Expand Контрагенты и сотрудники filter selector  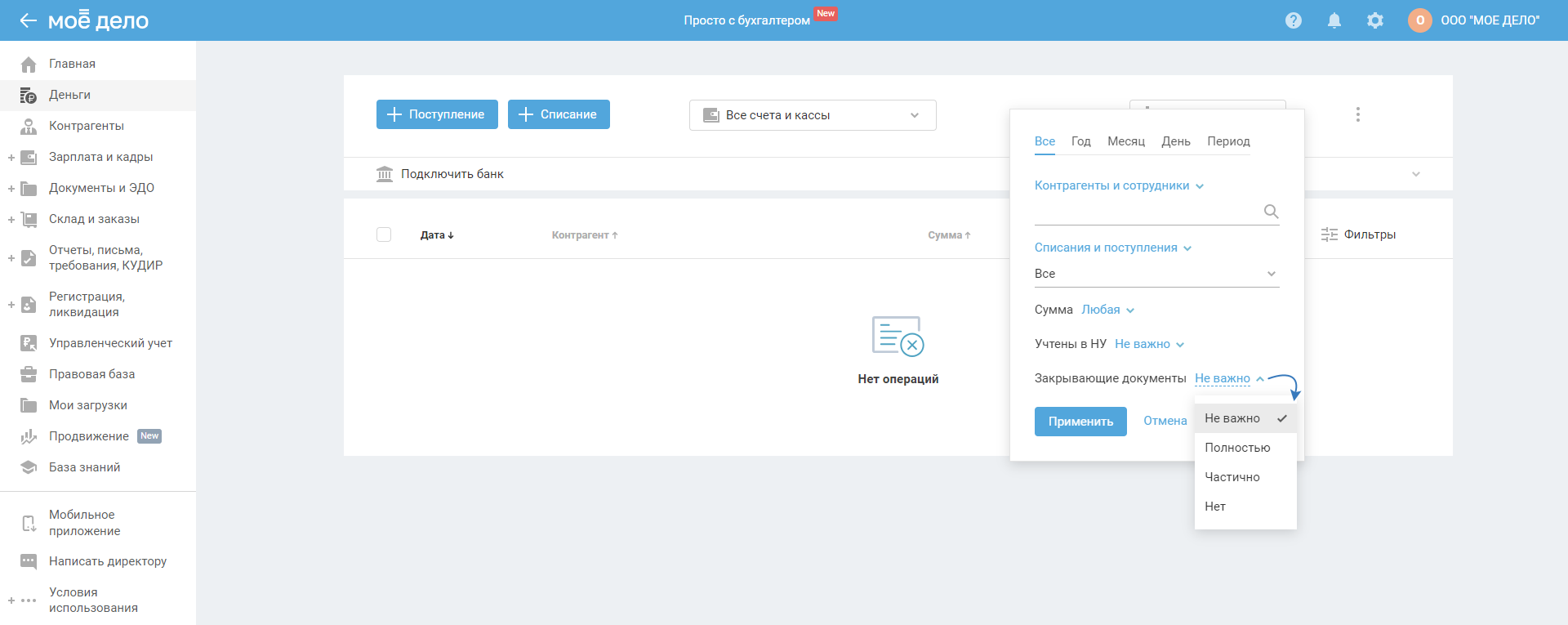coord(1119,185)
